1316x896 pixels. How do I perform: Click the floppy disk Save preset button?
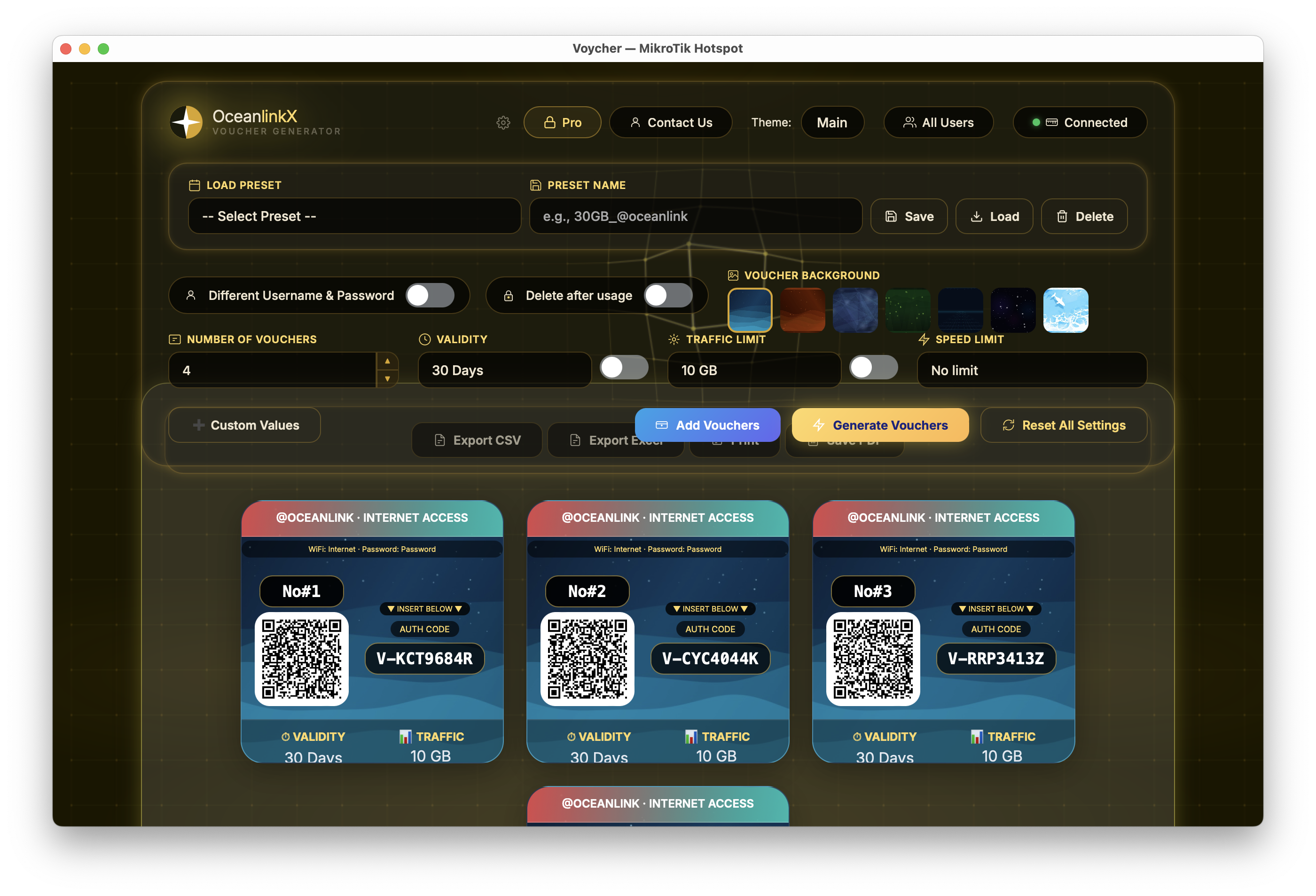click(x=909, y=216)
